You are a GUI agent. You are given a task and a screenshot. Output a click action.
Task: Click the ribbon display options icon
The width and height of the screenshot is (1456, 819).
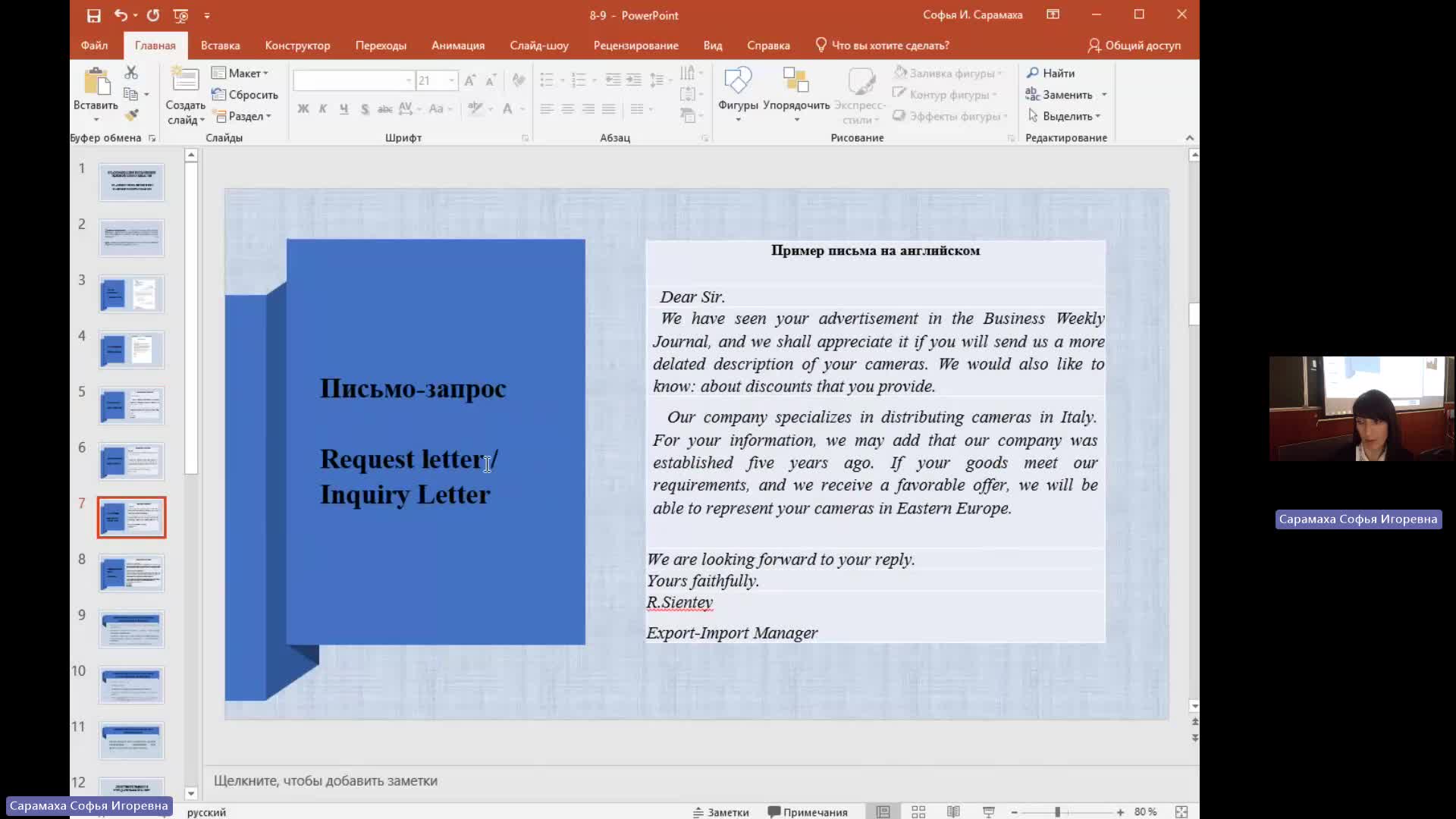(1053, 14)
